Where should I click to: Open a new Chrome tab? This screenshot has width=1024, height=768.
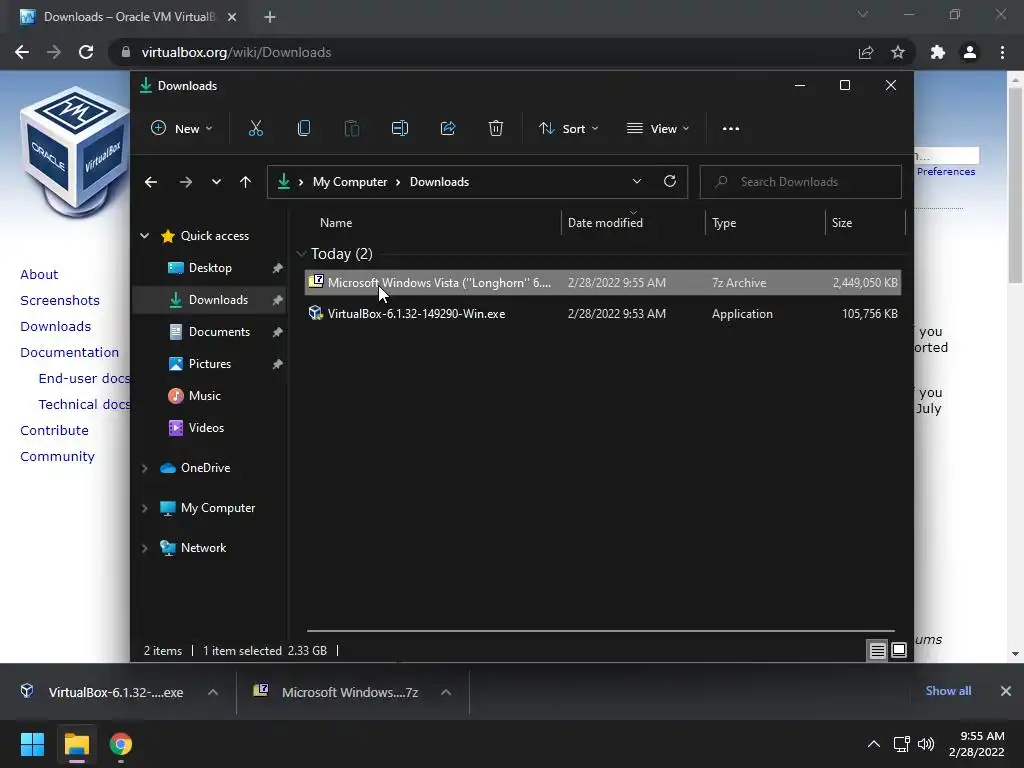[x=270, y=17]
